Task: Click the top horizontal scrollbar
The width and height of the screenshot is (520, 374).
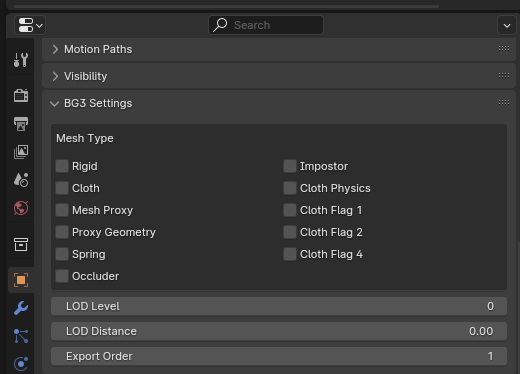Action: coord(227,6)
